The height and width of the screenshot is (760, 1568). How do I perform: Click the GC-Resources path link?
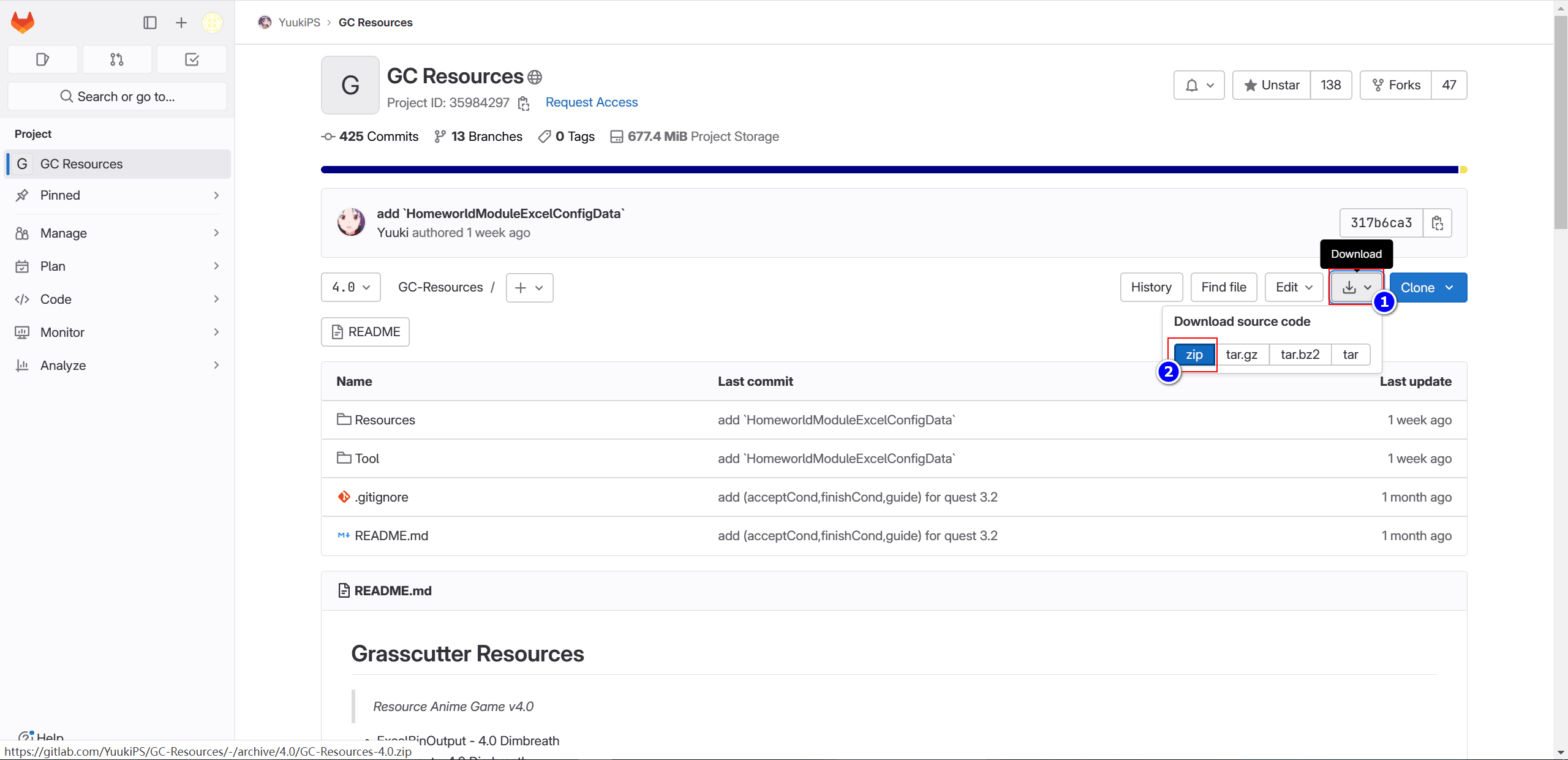pyautogui.click(x=440, y=287)
